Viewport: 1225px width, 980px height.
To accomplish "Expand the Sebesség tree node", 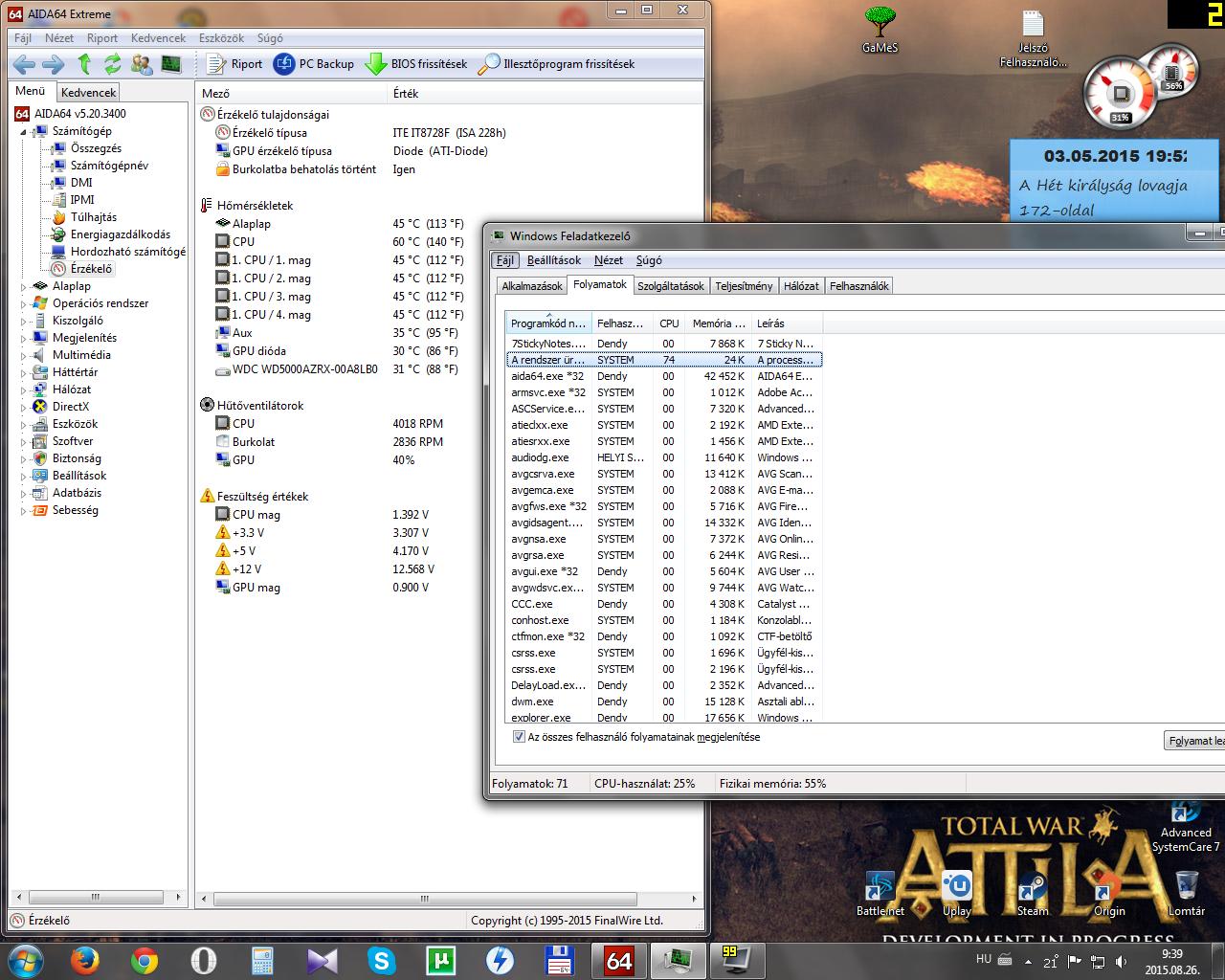I will [24, 510].
